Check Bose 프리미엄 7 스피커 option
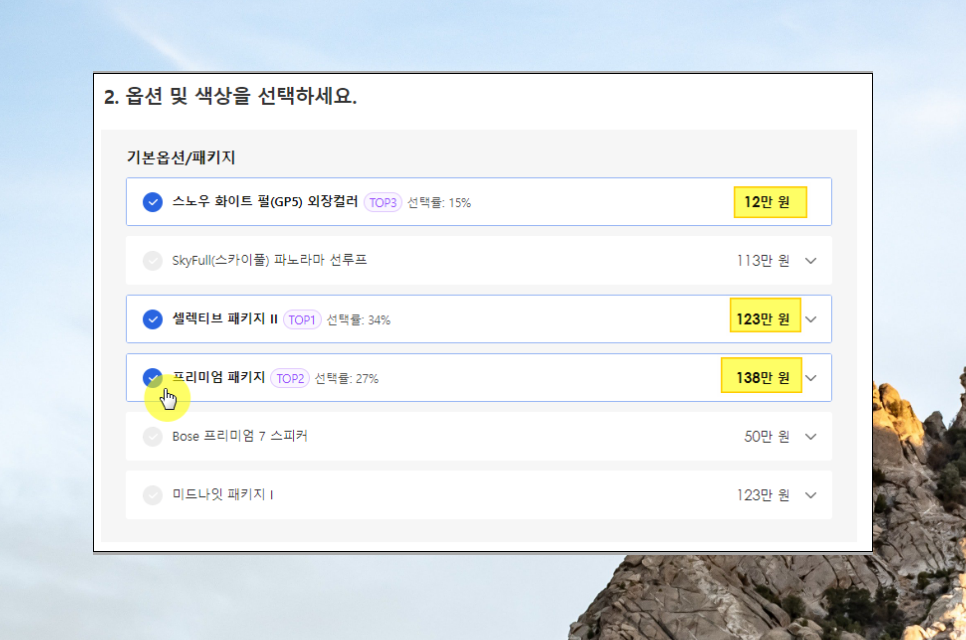 (152, 436)
